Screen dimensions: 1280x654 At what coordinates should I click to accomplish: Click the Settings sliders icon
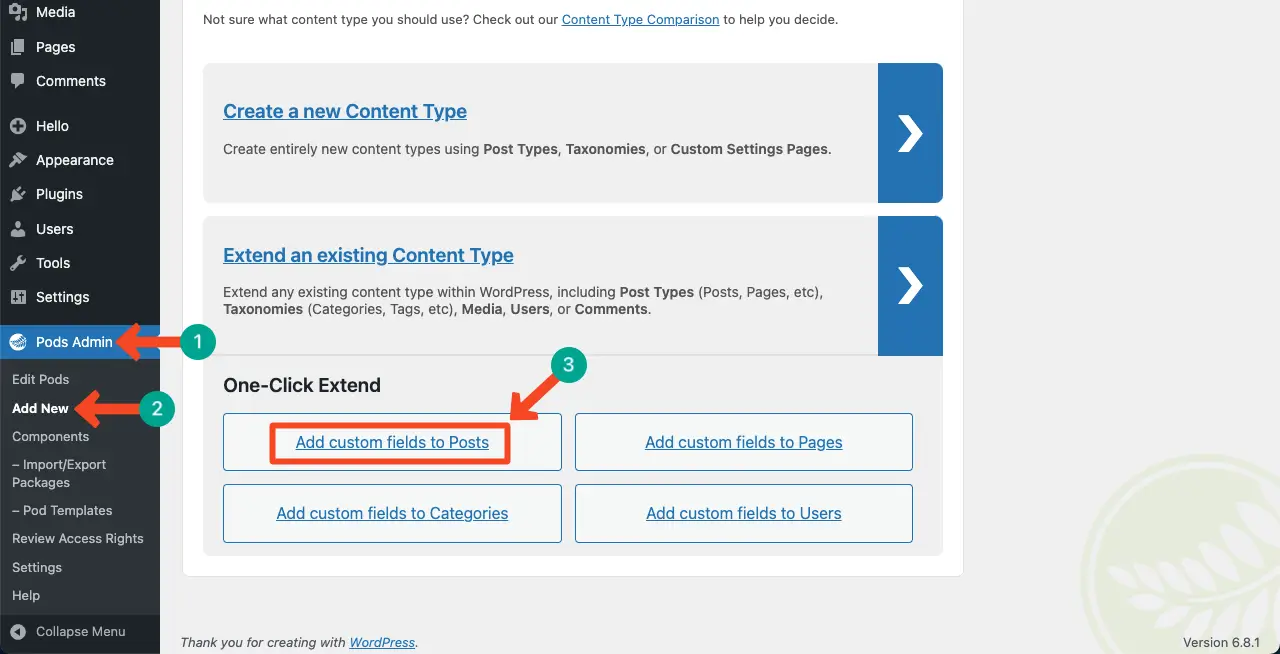(x=18, y=297)
